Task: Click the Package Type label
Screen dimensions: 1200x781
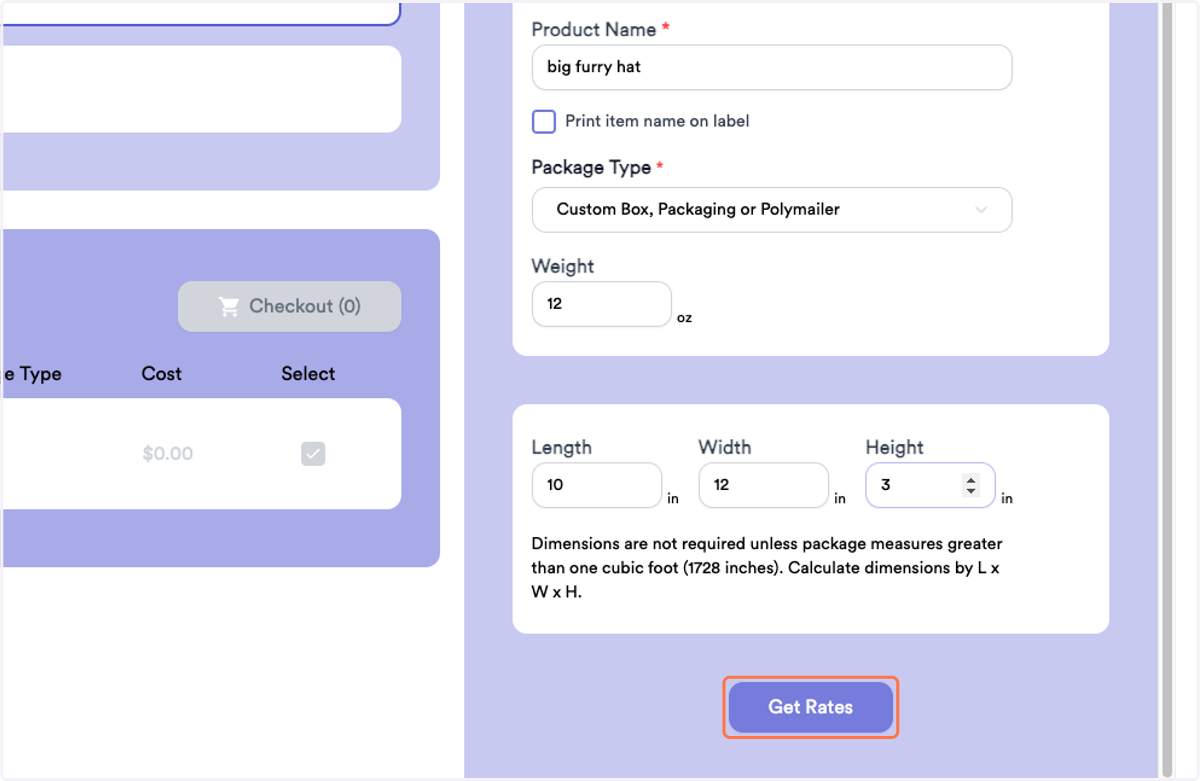Action: [x=591, y=168]
